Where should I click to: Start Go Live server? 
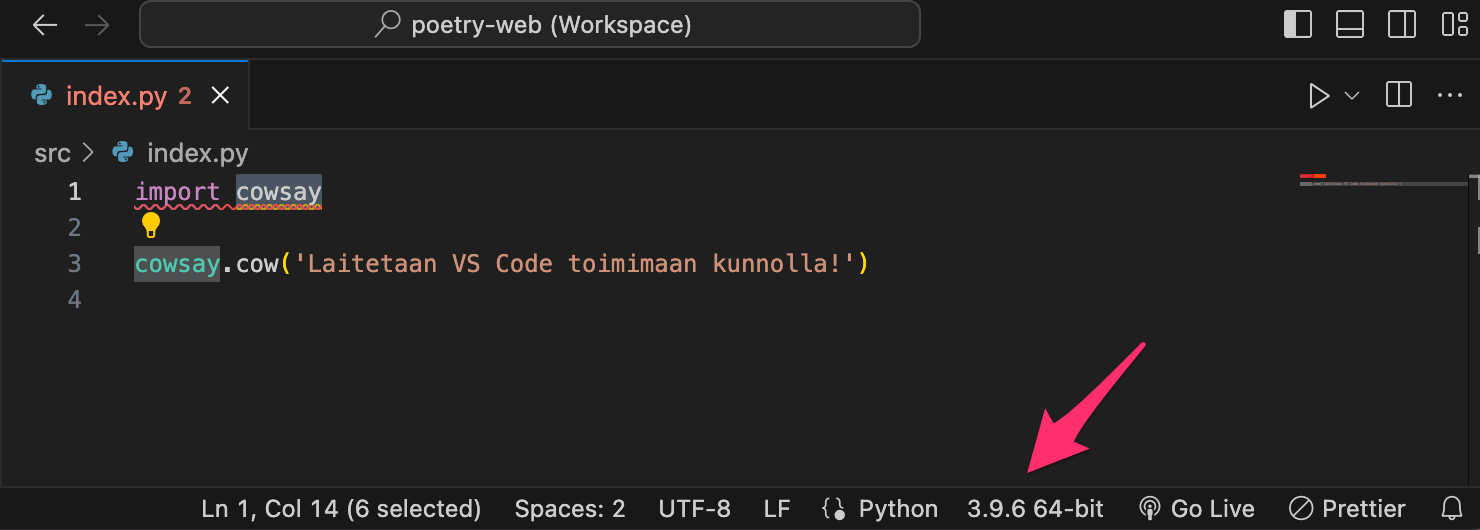pos(1197,509)
